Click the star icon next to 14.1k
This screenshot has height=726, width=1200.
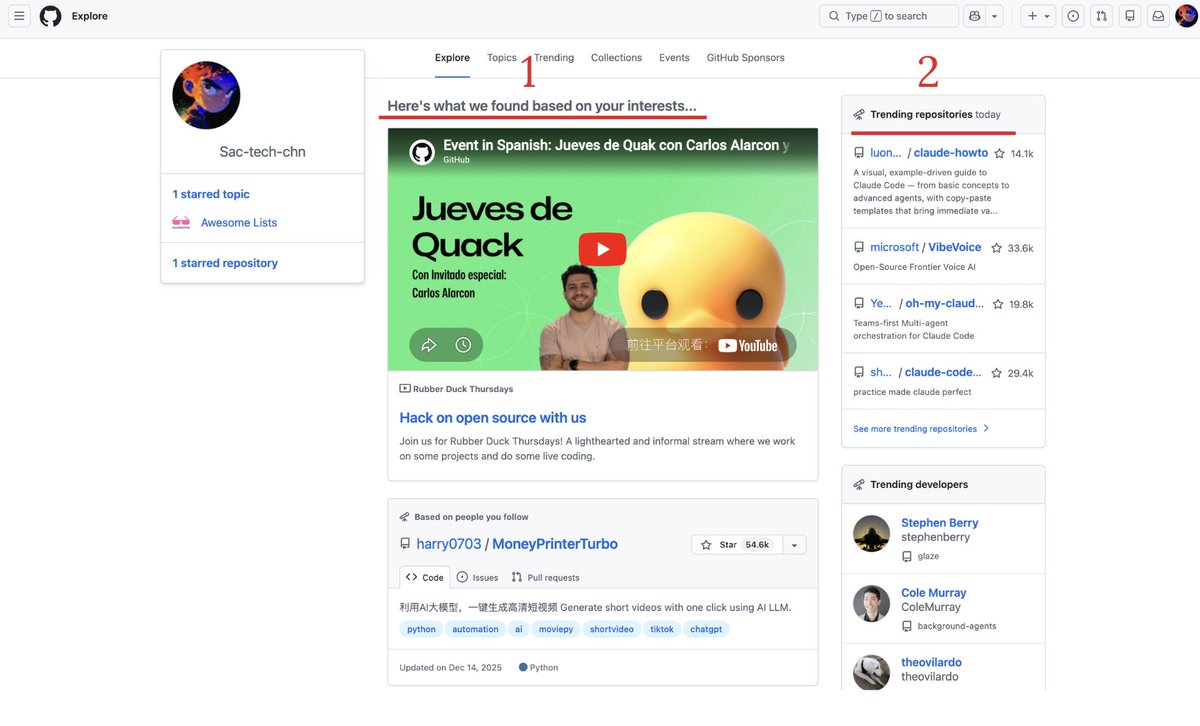[x=1000, y=154]
